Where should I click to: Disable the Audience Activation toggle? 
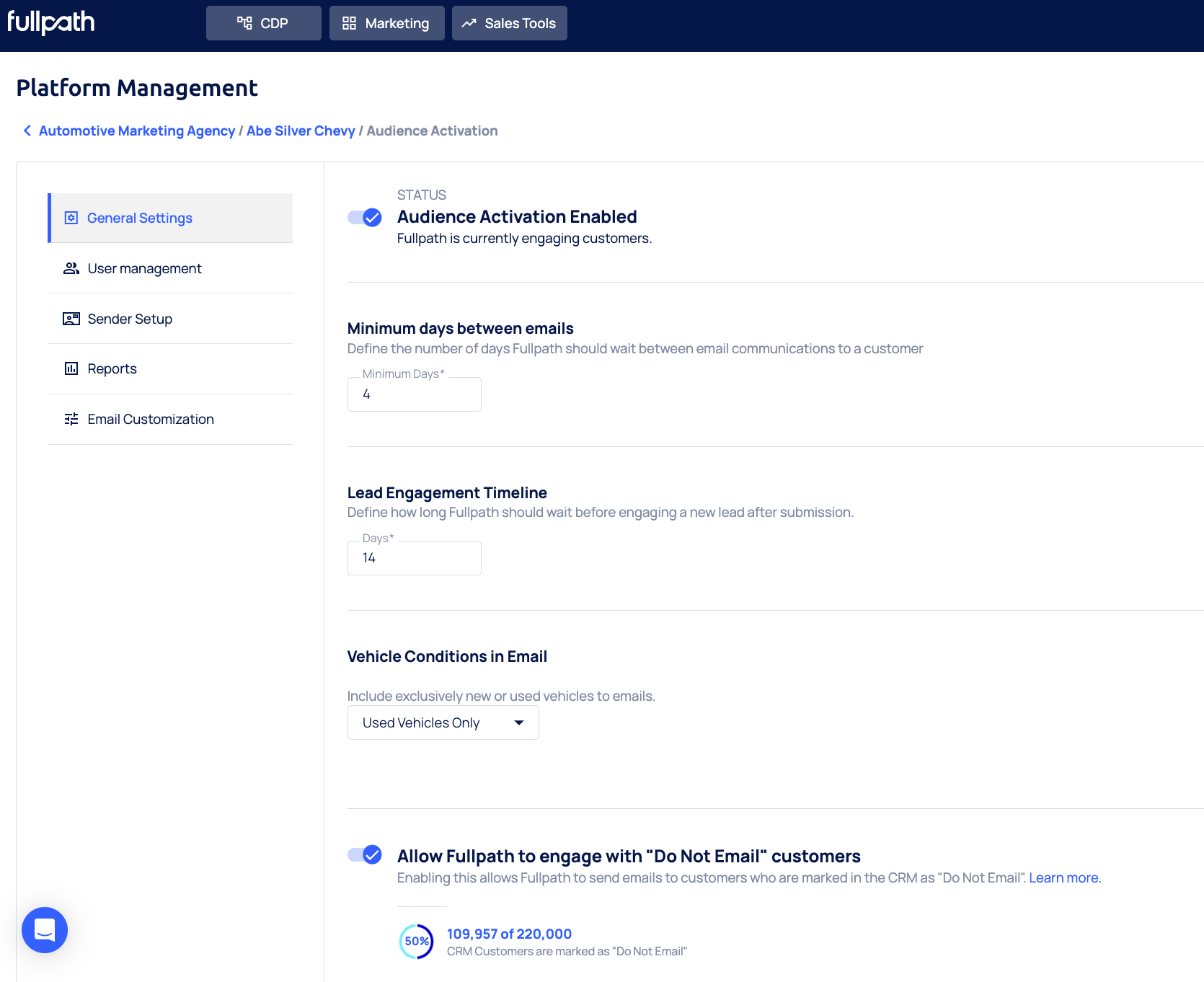365,217
